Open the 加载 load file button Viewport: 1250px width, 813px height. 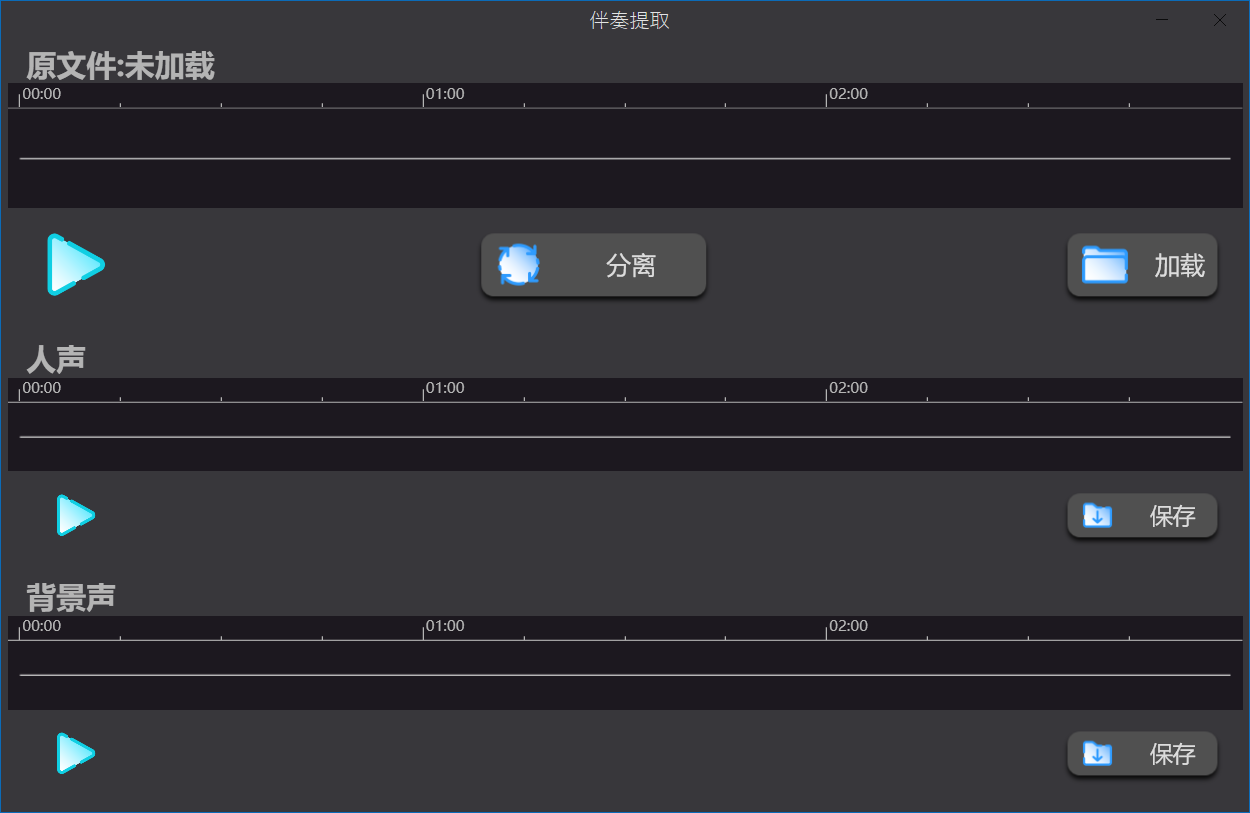(x=1142, y=266)
